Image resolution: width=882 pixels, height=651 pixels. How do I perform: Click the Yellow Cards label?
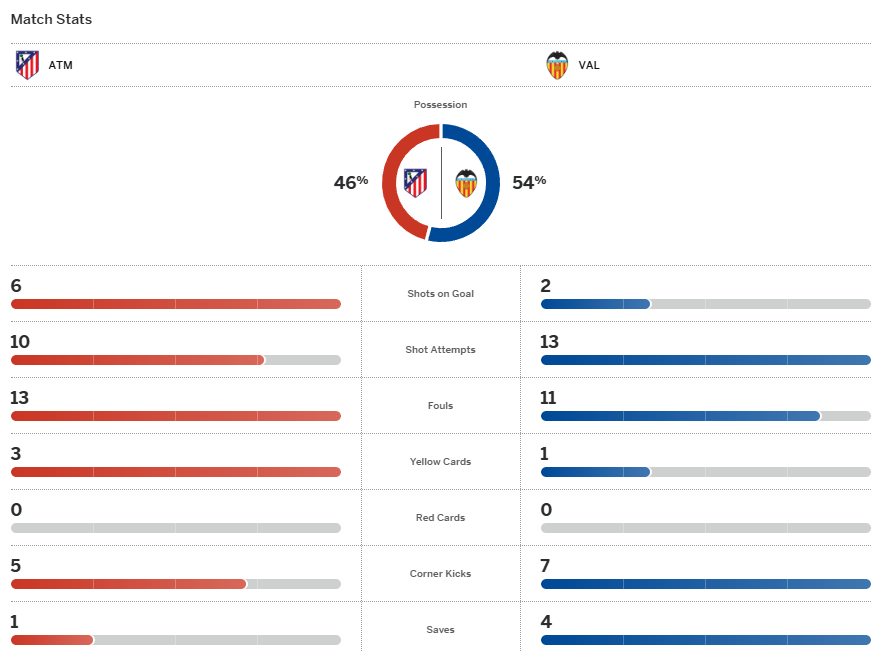pyautogui.click(x=440, y=462)
